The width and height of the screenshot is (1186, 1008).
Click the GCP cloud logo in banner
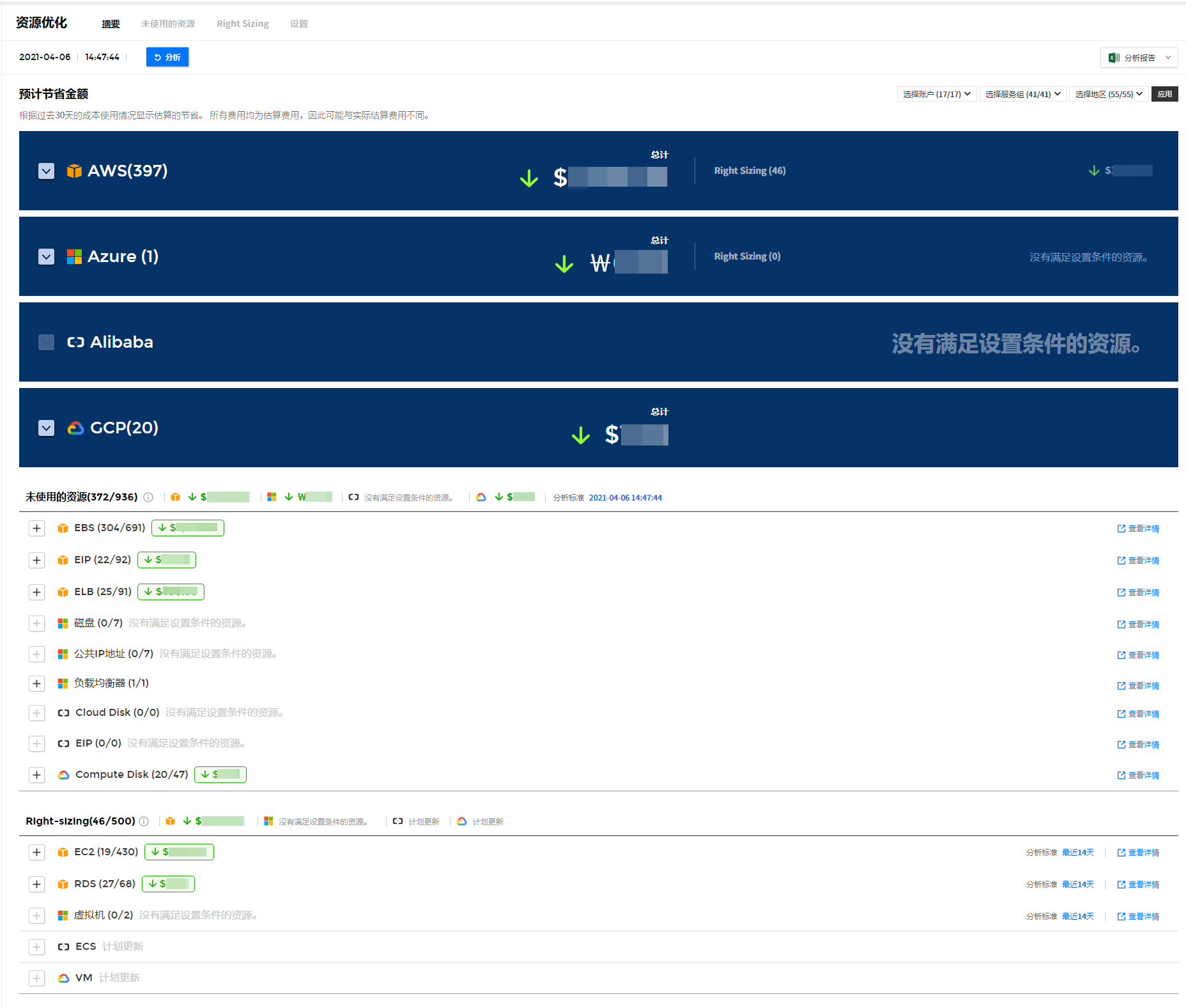click(75, 428)
